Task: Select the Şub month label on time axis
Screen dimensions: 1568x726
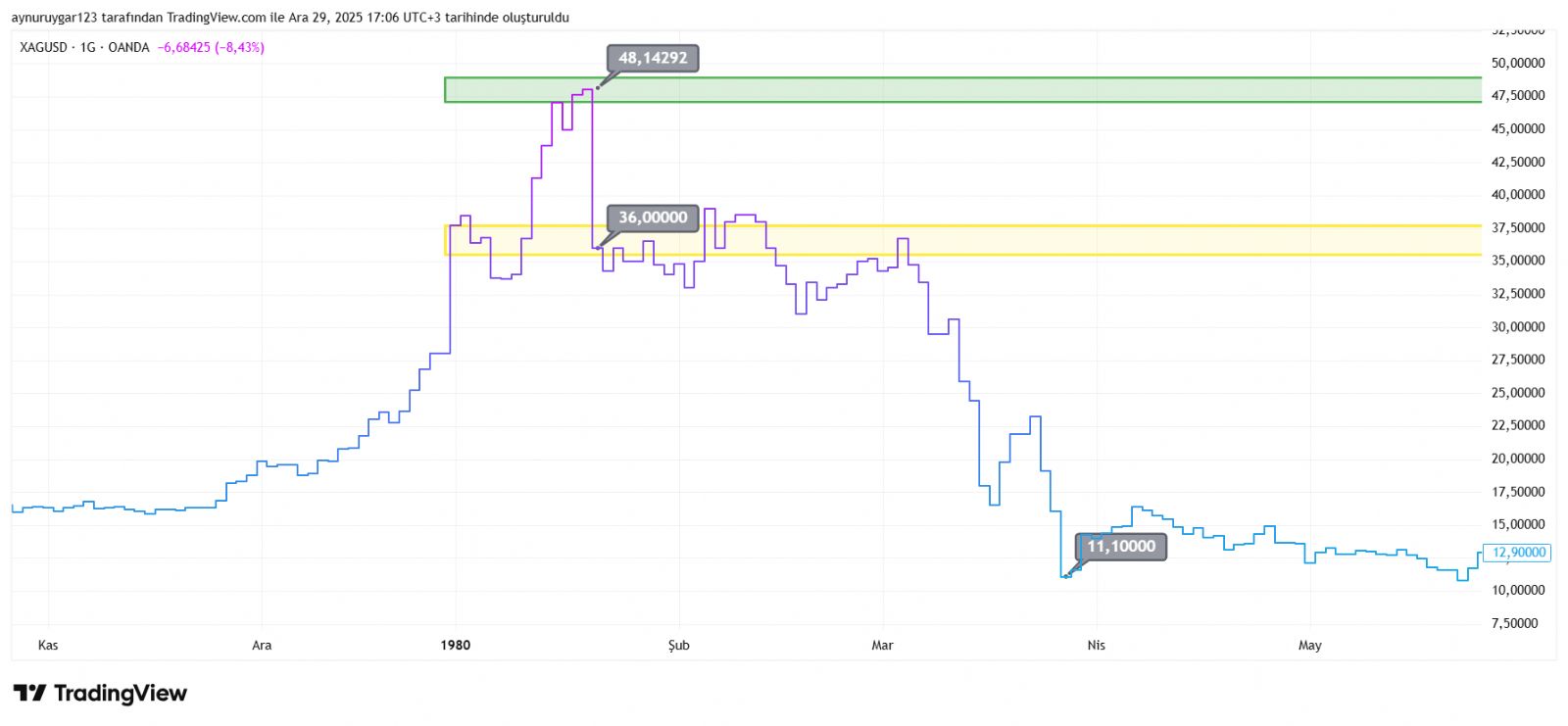Action: pos(679,646)
